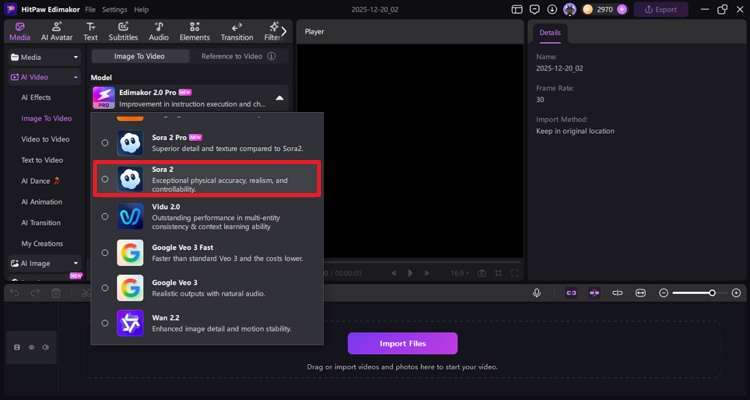Click the Redo arrow in timeline toolbar

[x=35, y=293]
